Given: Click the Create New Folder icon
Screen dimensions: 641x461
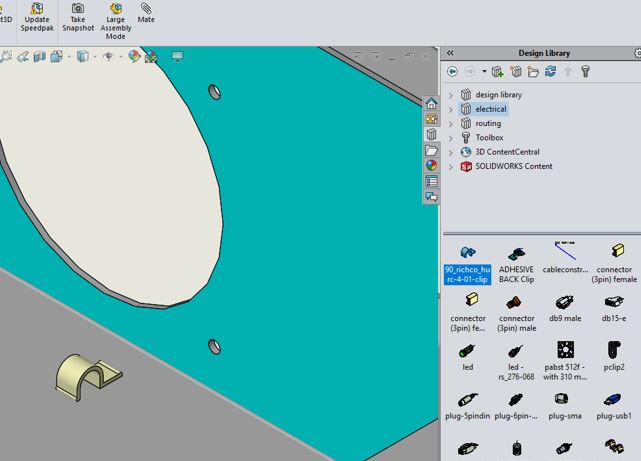Looking at the screenshot, I should [x=533, y=72].
